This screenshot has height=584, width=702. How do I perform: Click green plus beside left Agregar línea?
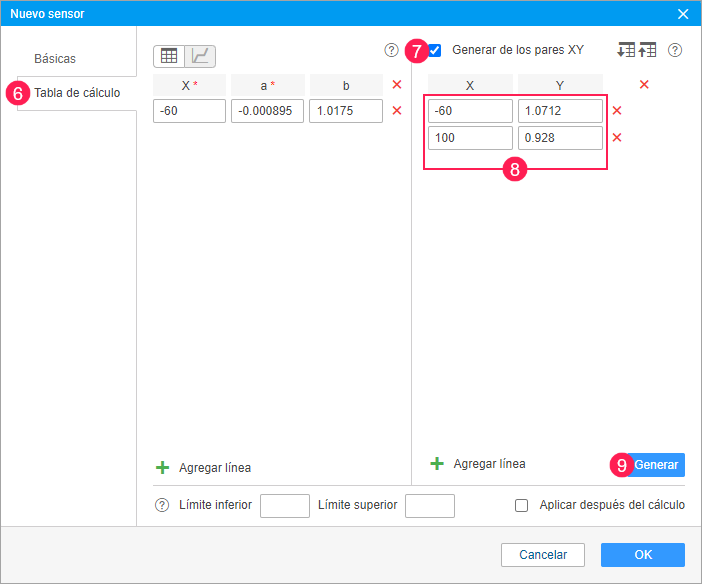pos(162,468)
